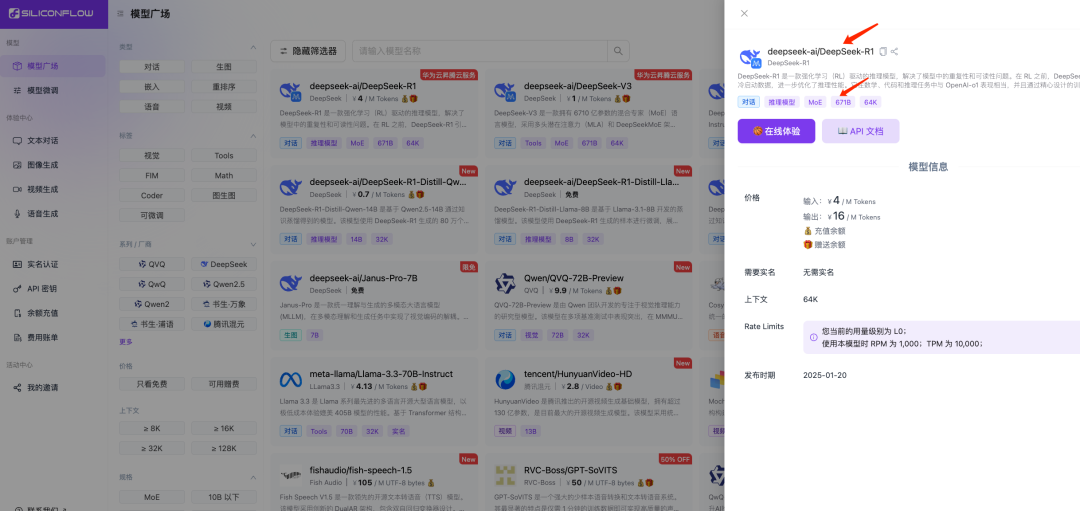Click the 模型广场 cube icon in sidebar
The width and height of the screenshot is (1080, 511).
point(17,66)
